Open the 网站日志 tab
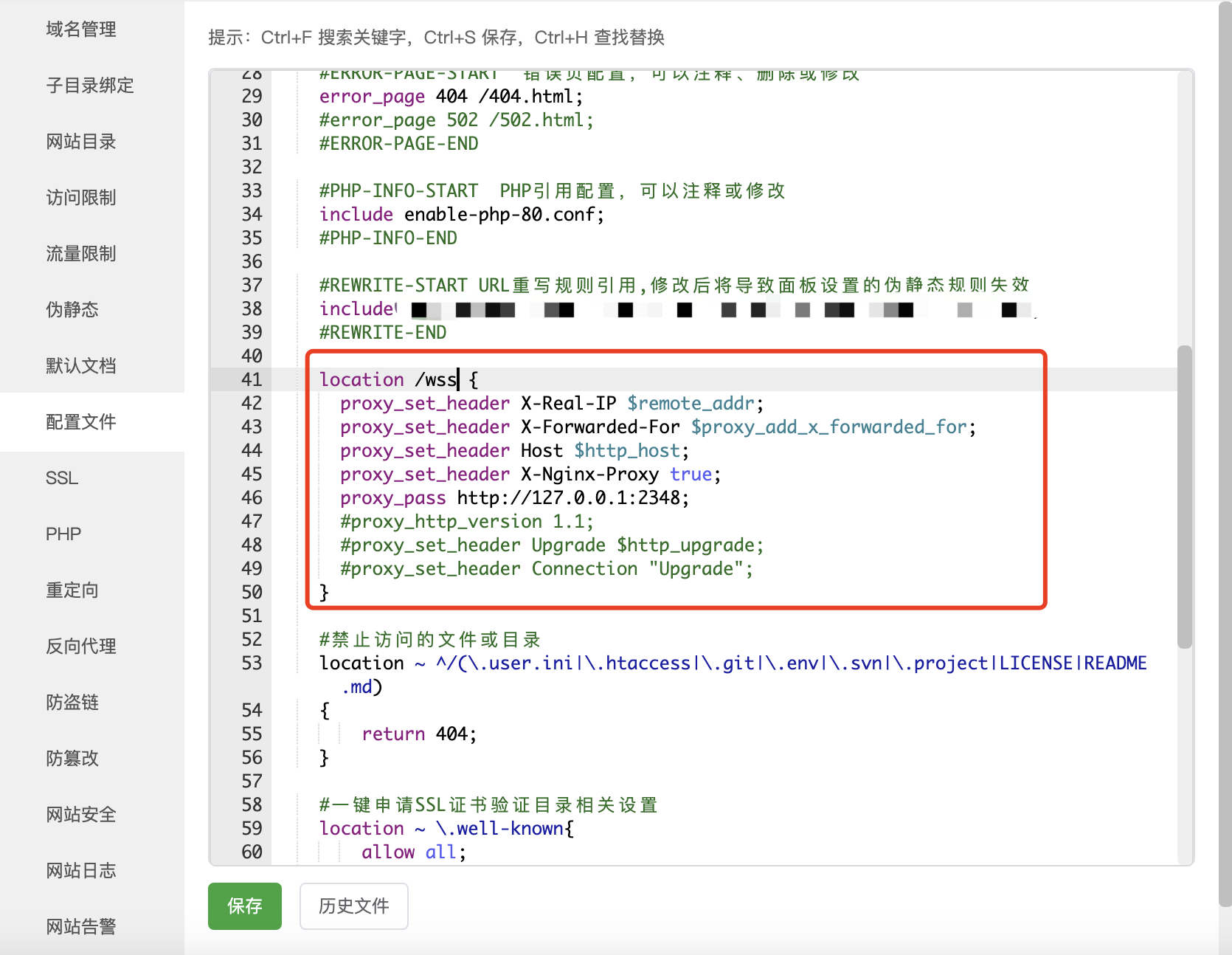Viewport: 1232px width, 955px height. [x=81, y=871]
